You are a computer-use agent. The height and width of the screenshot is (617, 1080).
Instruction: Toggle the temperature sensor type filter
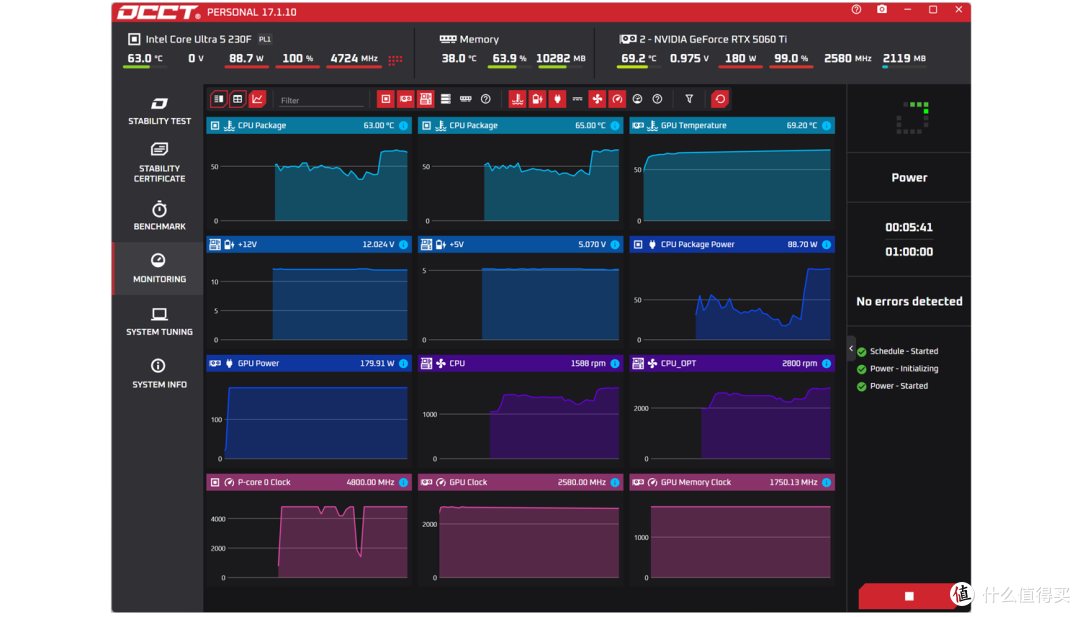[x=517, y=99]
